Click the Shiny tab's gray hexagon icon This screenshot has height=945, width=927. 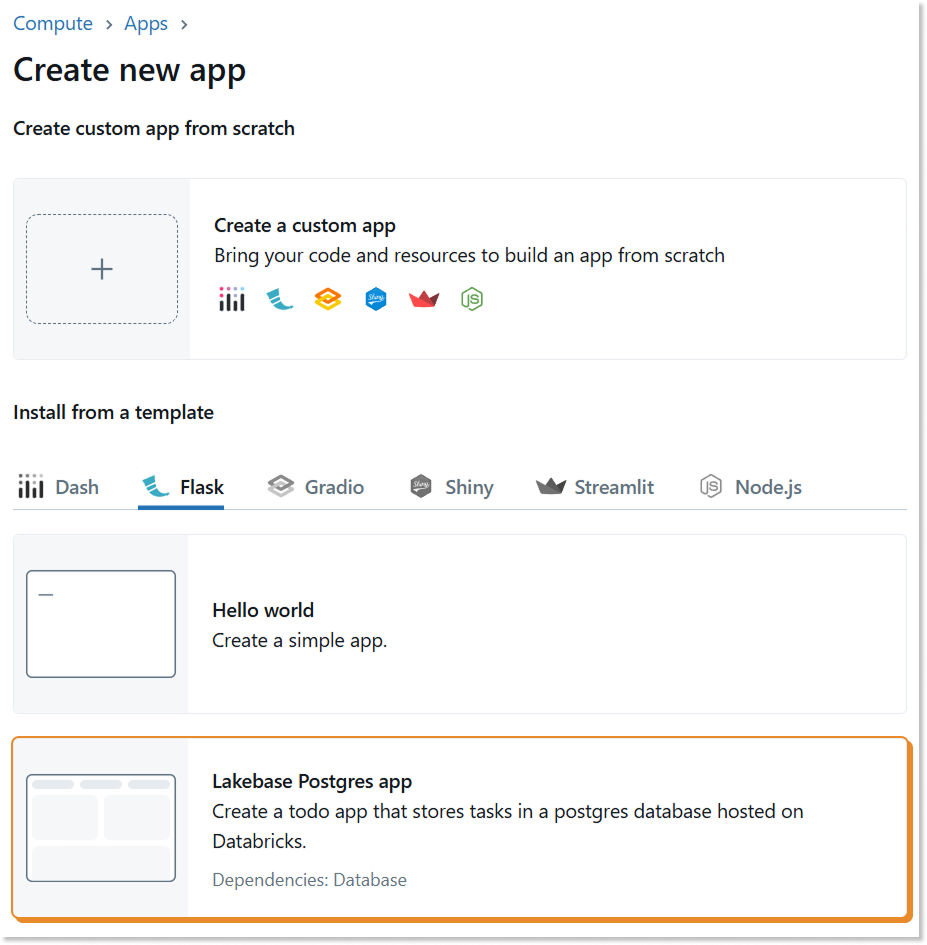click(421, 486)
